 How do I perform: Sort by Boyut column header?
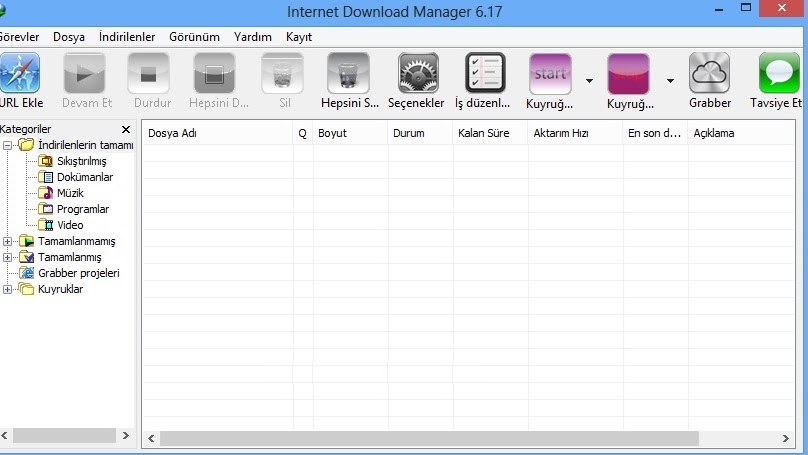pyautogui.click(x=350, y=133)
